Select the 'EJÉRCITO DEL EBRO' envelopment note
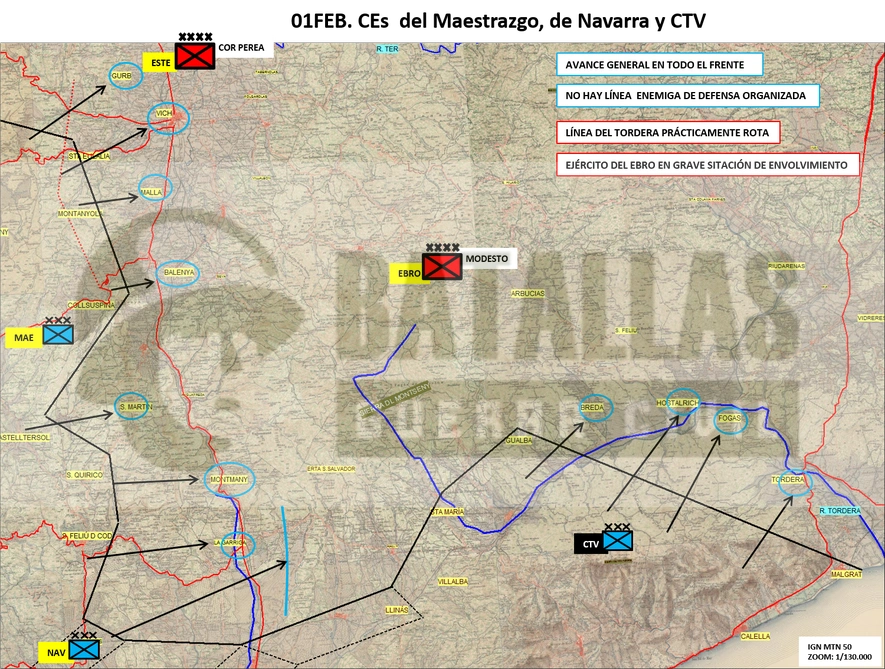The height and width of the screenshot is (669, 885). [x=708, y=165]
